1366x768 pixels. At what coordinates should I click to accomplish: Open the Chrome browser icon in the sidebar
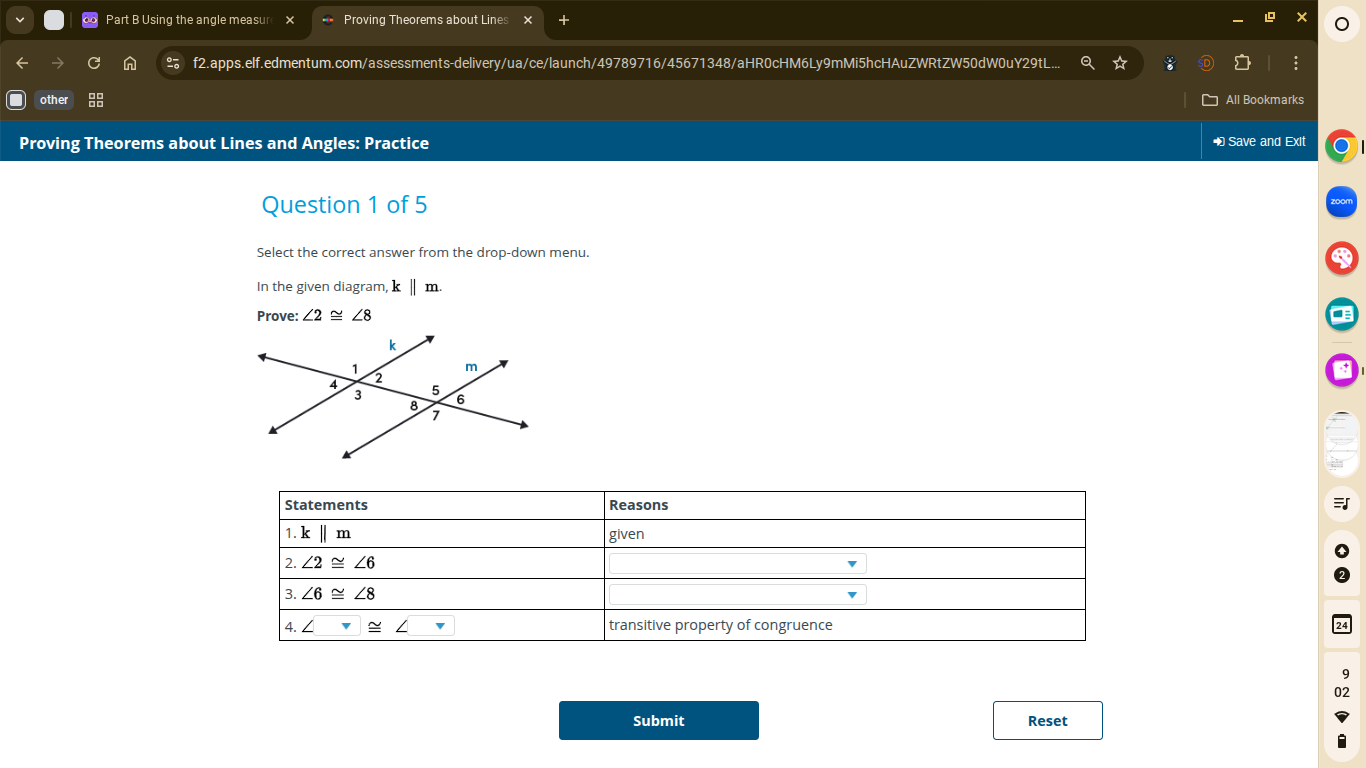click(1341, 146)
